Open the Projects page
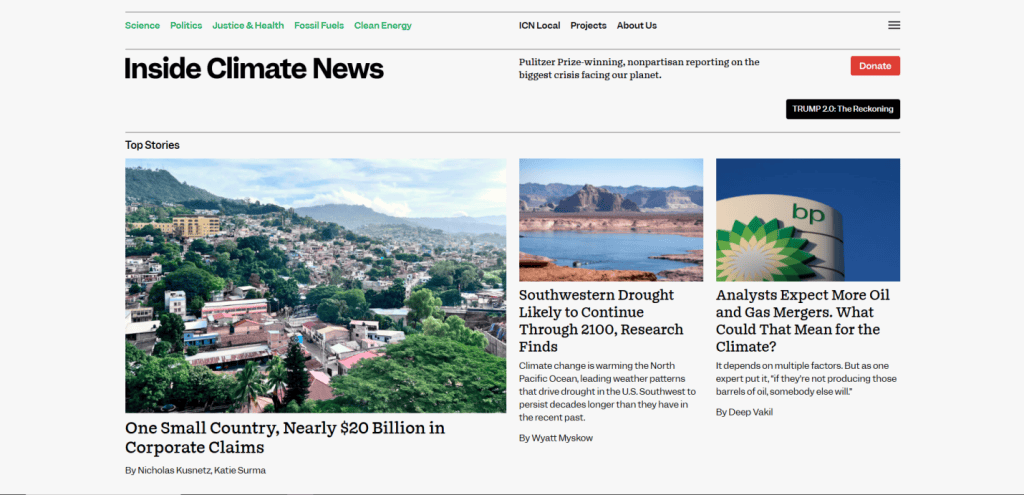 588,25
